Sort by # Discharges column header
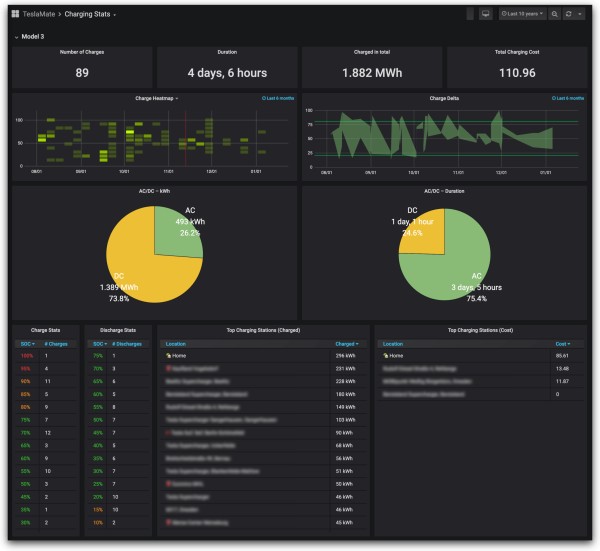600x551 pixels. pyautogui.click(x=122, y=343)
